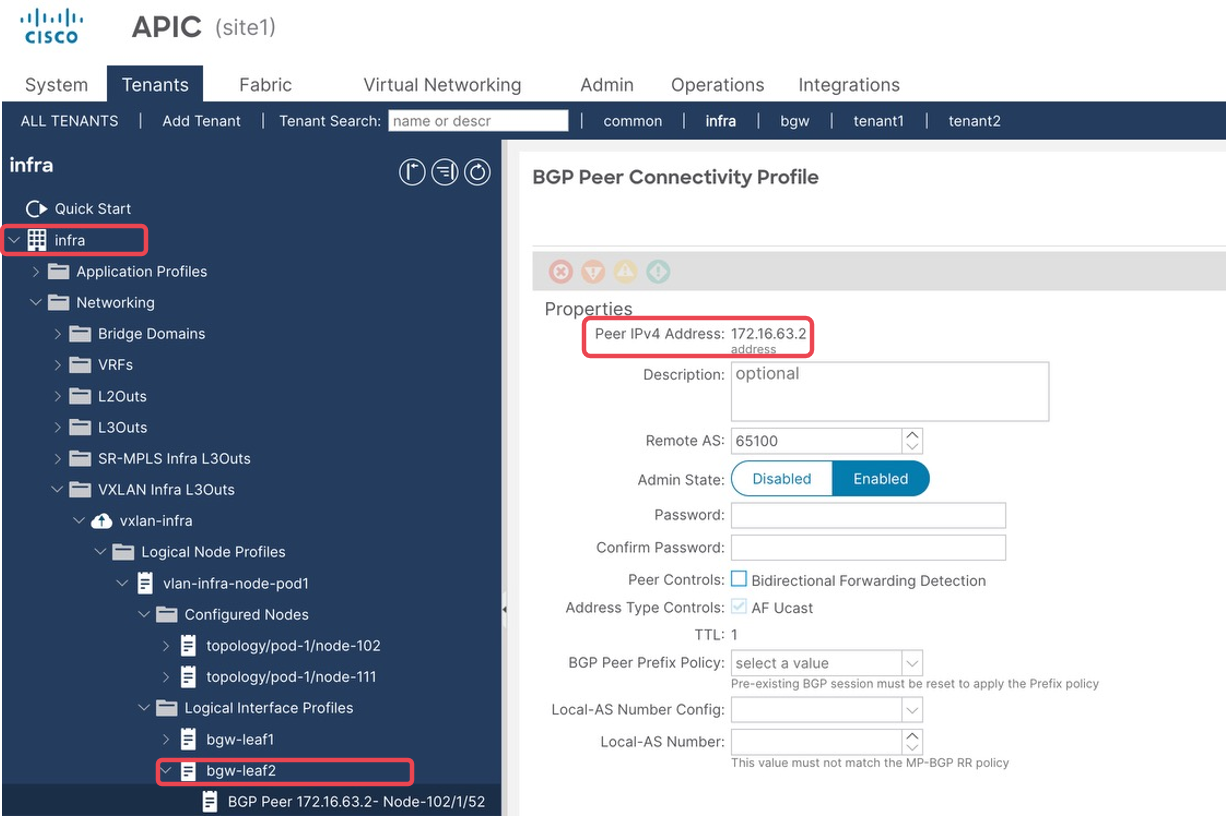Set Admin State to Disabled

pyautogui.click(x=782, y=479)
